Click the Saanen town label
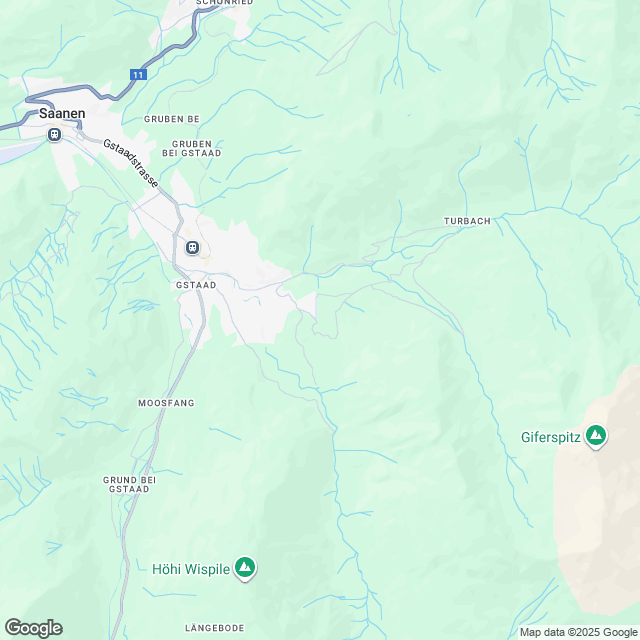Image resolution: width=640 pixels, height=640 pixels. tap(62, 113)
